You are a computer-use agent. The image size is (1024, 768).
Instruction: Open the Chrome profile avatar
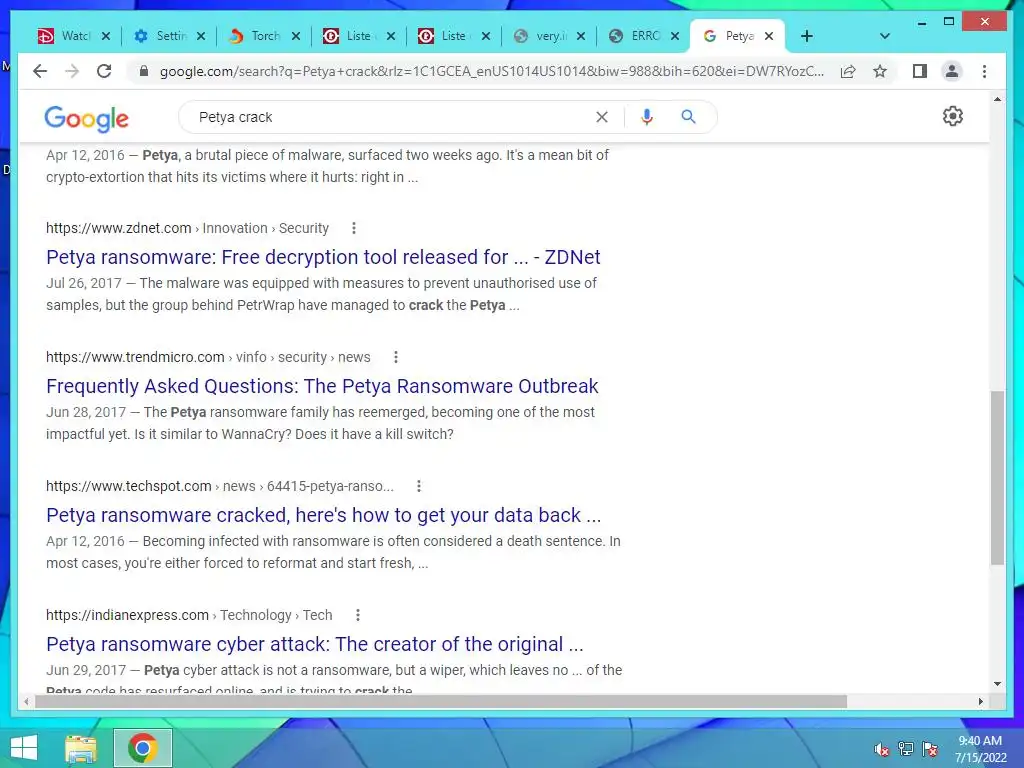point(952,71)
